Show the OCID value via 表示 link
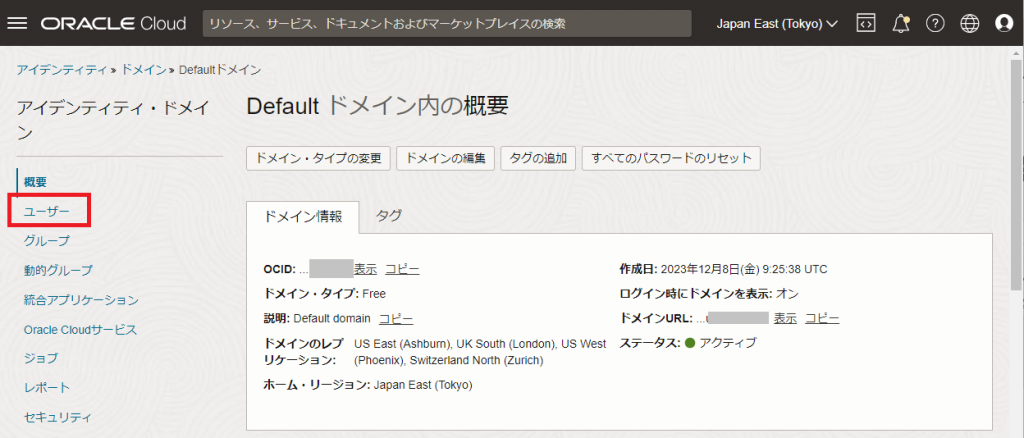Screen dimensions: 1024x438 click(365, 269)
